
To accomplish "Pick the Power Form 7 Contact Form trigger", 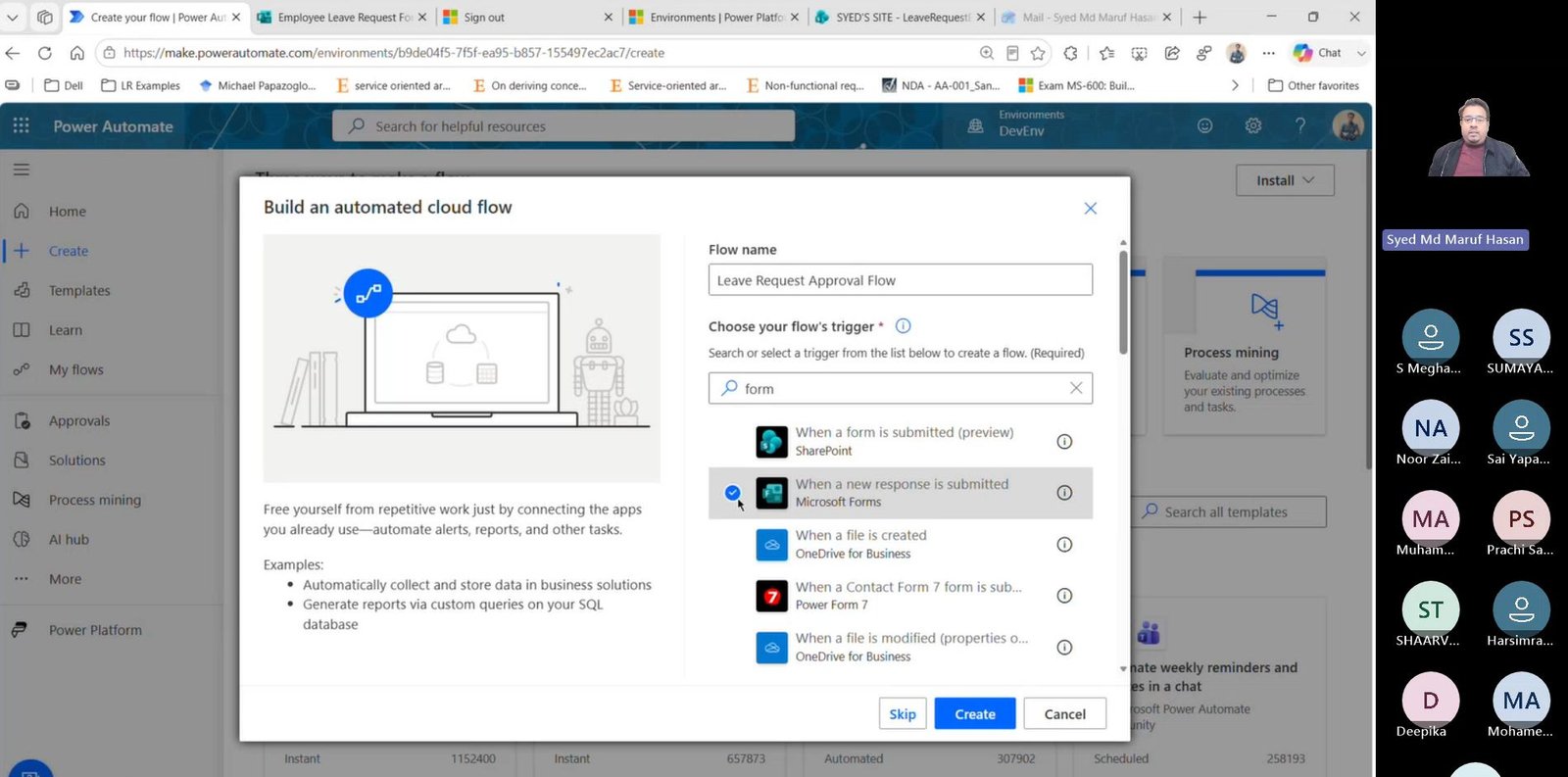I will click(x=901, y=596).
